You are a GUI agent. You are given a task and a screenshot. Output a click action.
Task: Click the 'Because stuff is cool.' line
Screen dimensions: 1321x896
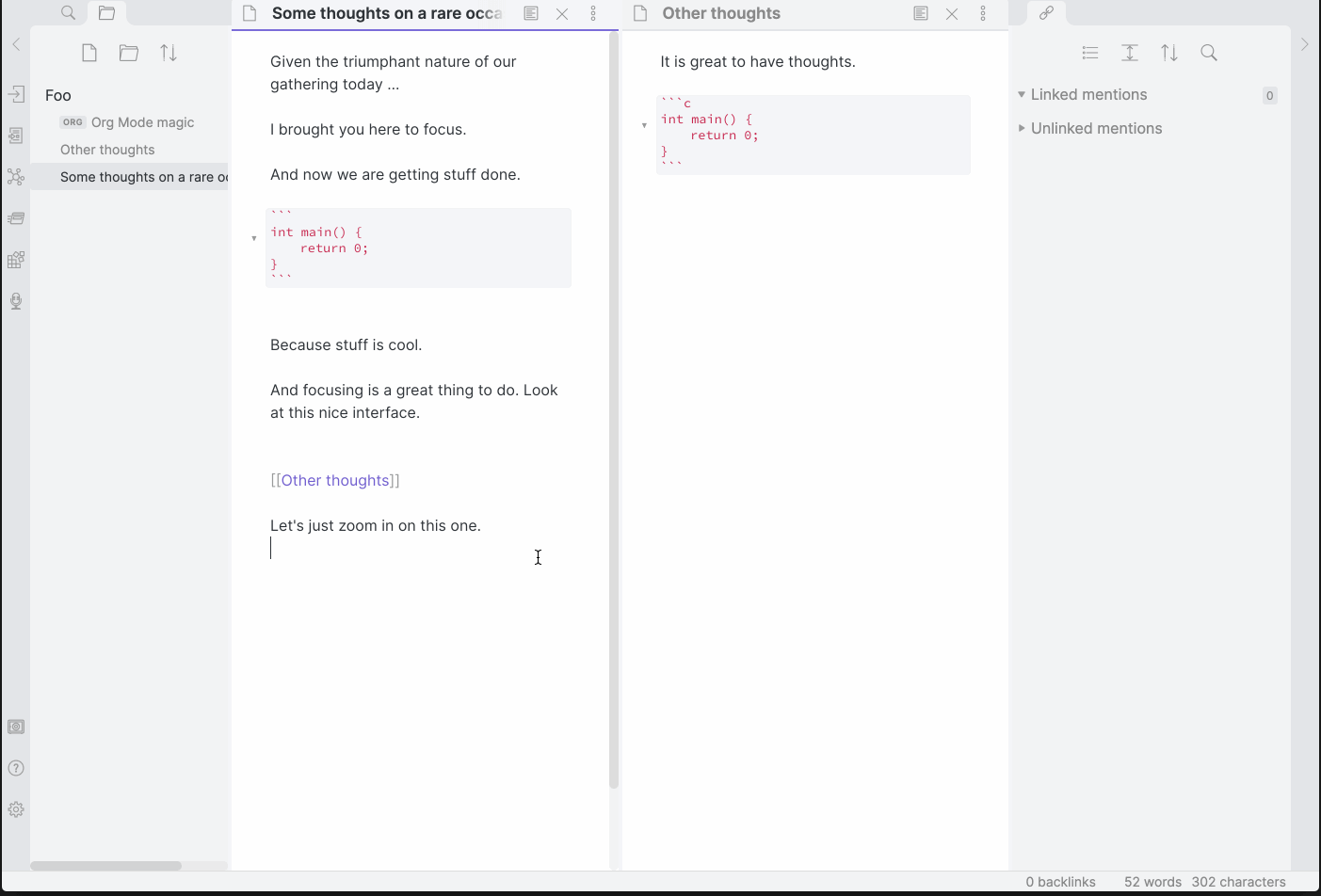tap(346, 344)
